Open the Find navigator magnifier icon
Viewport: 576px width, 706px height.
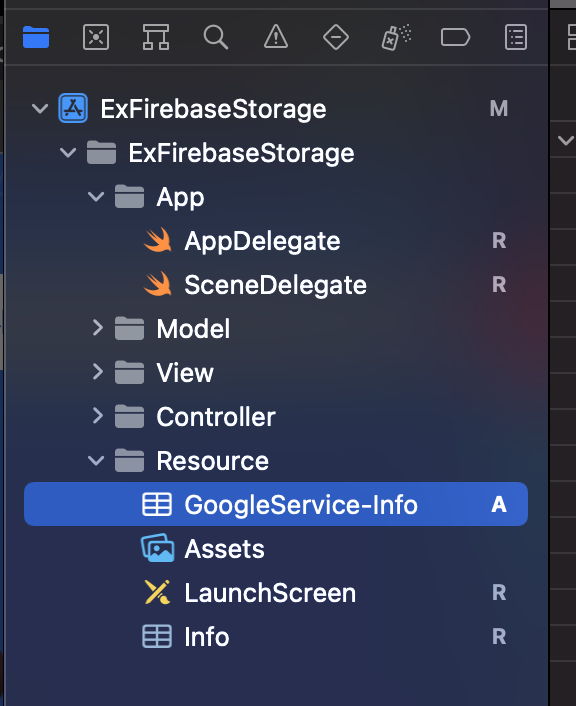click(x=216, y=37)
